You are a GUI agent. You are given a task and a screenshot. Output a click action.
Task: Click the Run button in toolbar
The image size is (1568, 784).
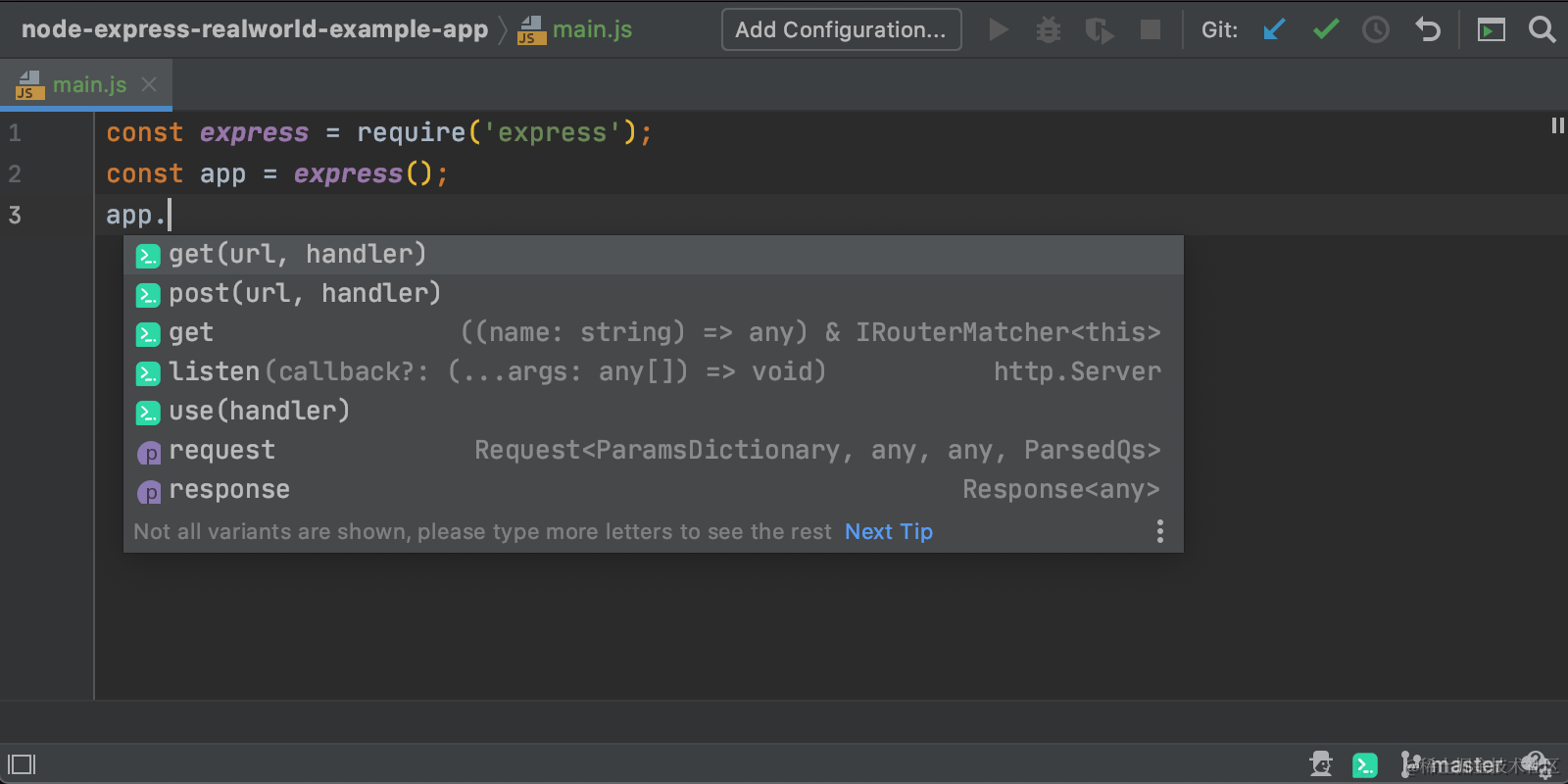click(998, 30)
